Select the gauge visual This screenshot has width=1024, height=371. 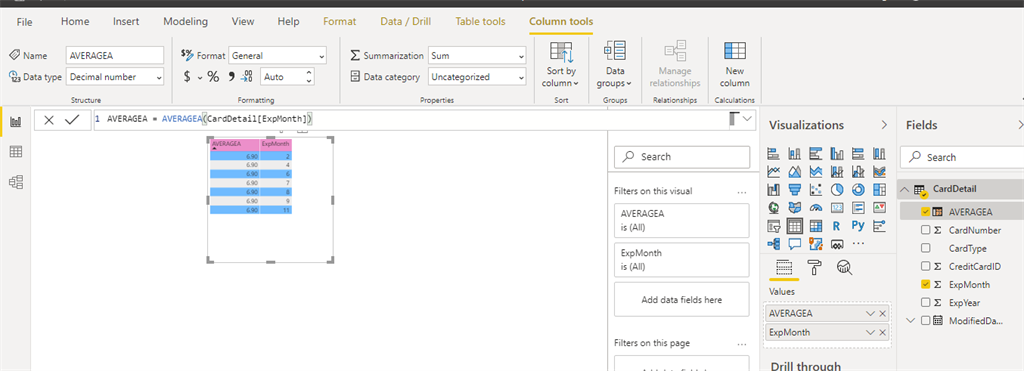point(816,208)
